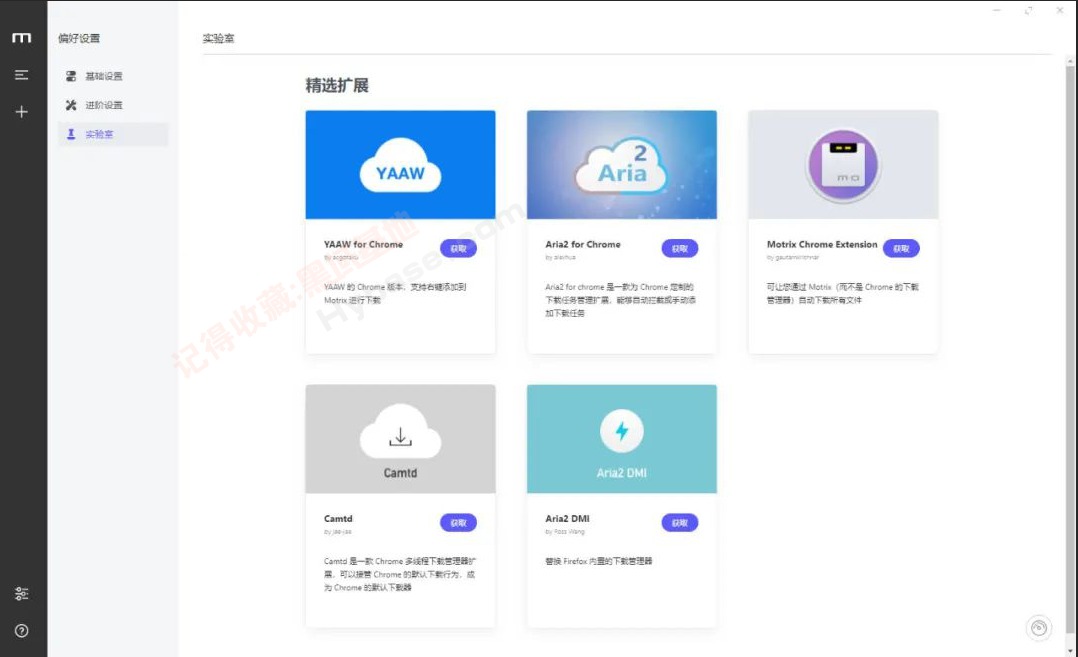Click the Motrix Chrome Extension title
1078x657 pixels.
[822, 245]
